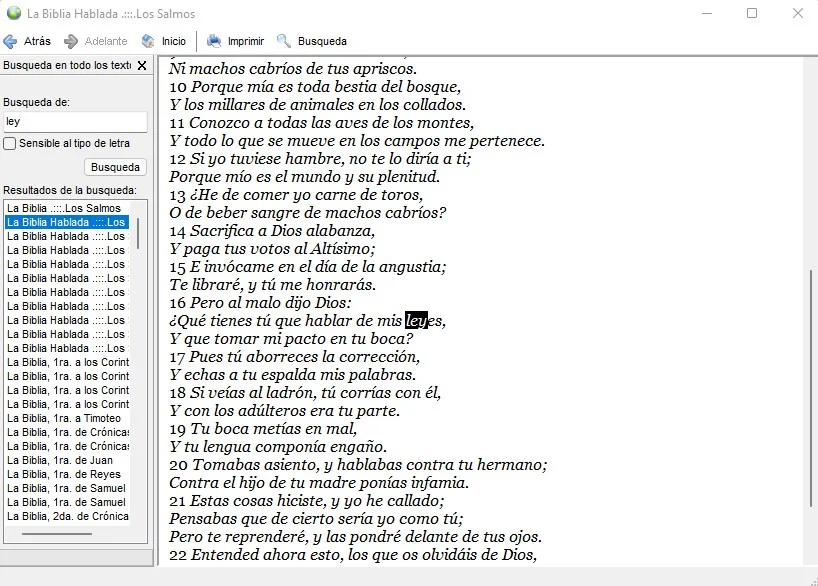
Task: Click the main text vertical scrollbar
Action: [811, 388]
